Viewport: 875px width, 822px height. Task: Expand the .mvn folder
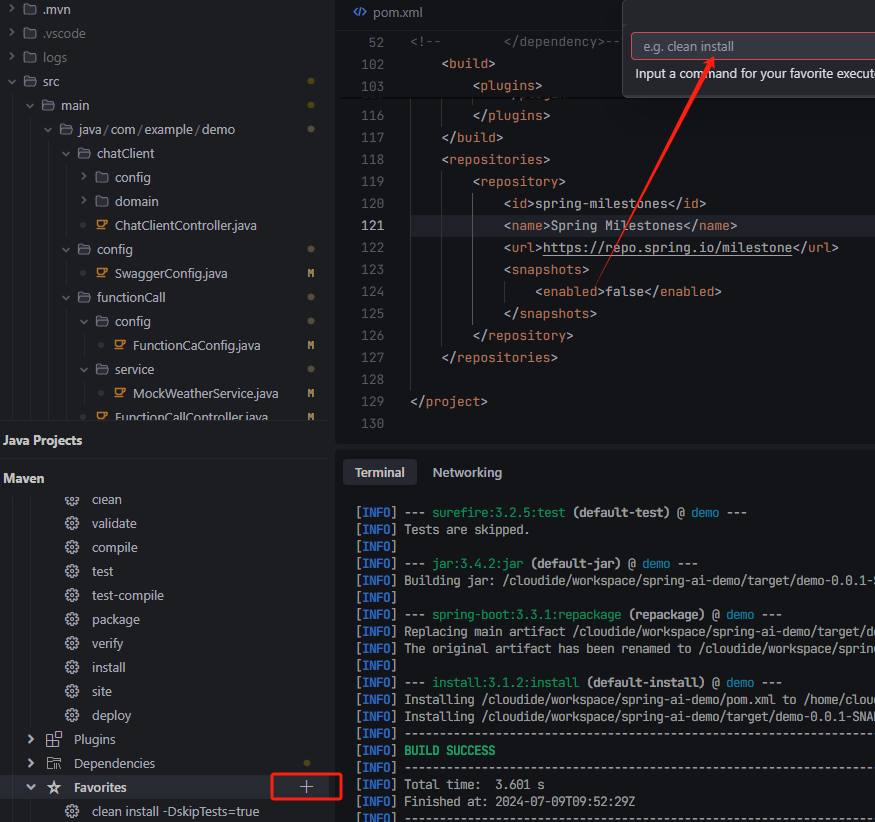11,9
